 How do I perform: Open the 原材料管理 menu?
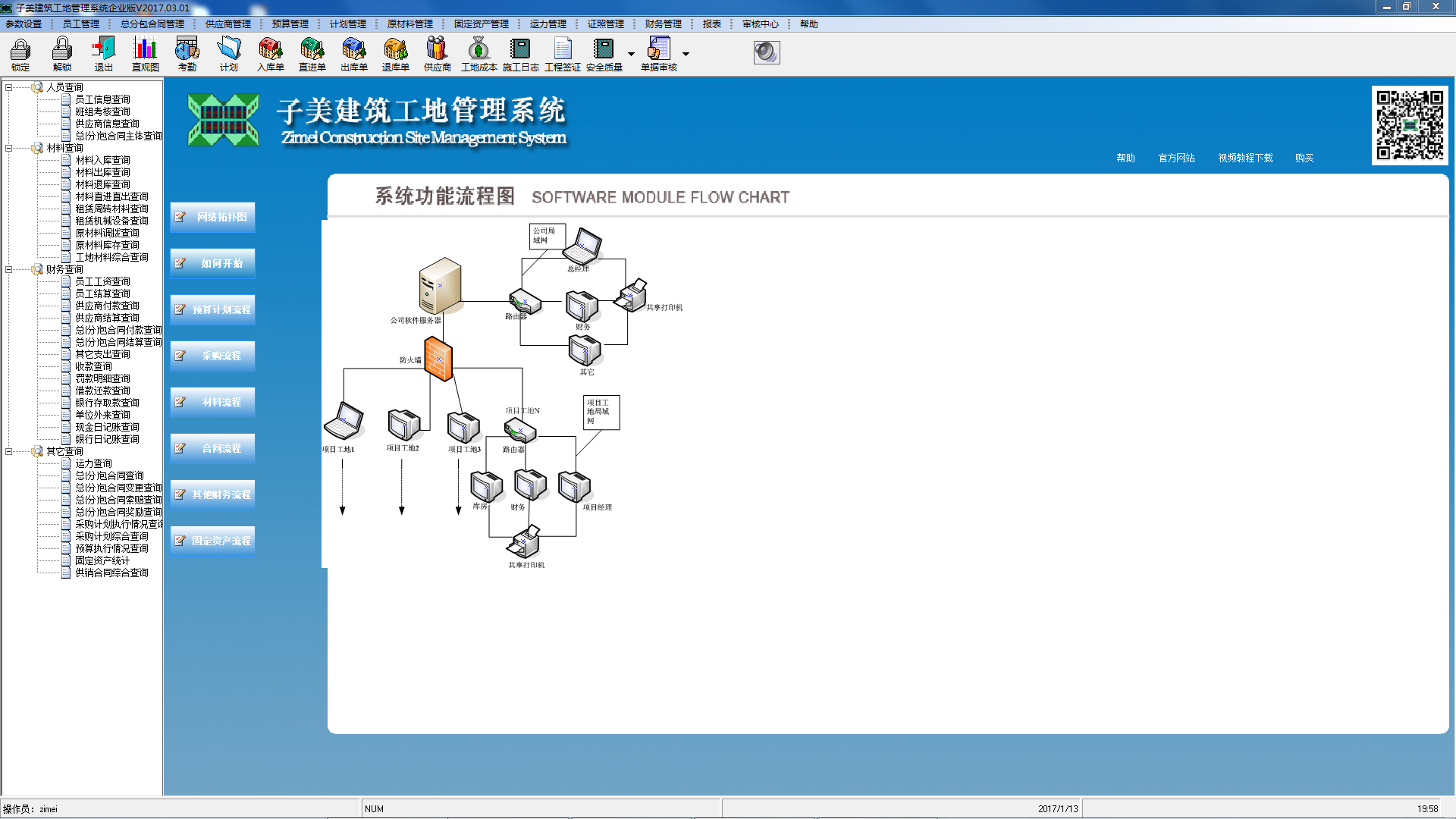click(x=409, y=24)
